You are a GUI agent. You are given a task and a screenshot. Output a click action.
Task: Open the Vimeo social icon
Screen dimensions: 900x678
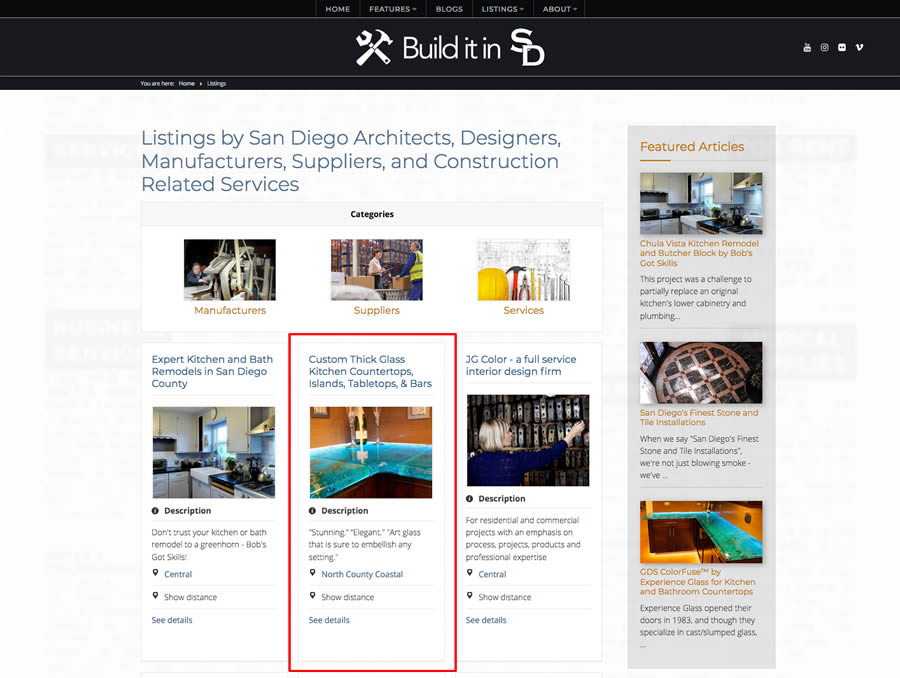[x=859, y=48]
